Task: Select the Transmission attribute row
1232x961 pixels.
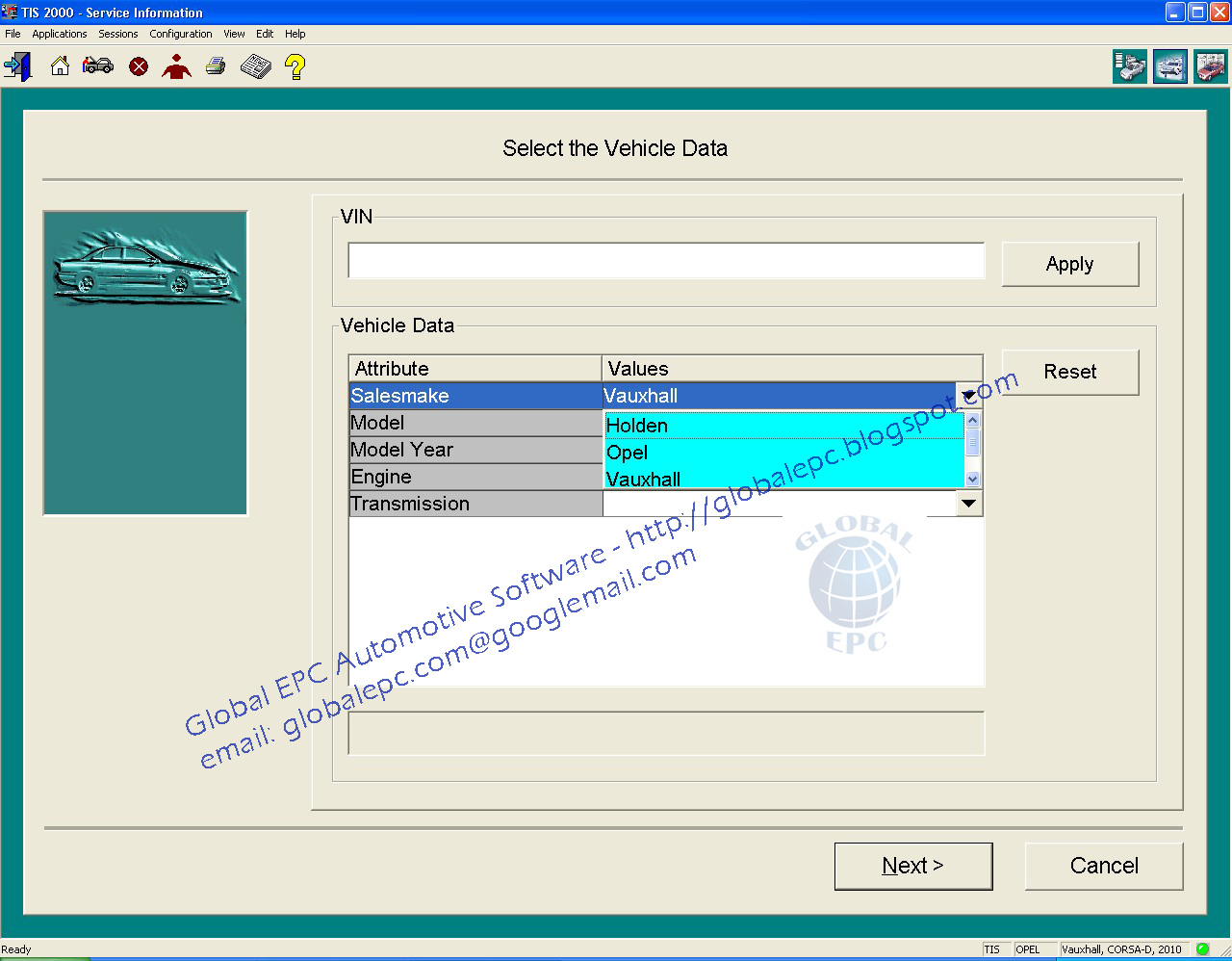Action: click(x=475, y=504)
